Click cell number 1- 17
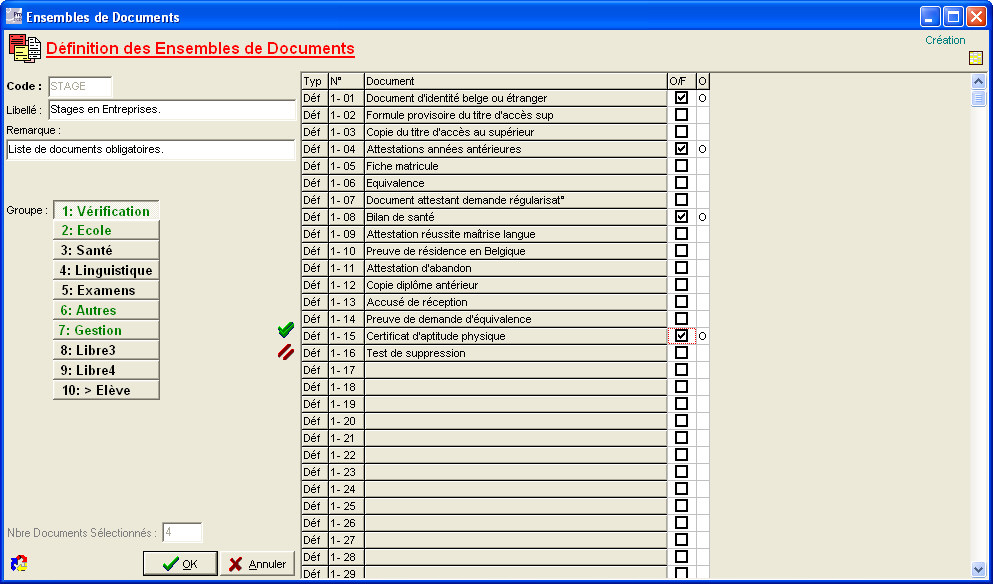The width and height of the screenshot is (993, 584). [x=346, y=370]
